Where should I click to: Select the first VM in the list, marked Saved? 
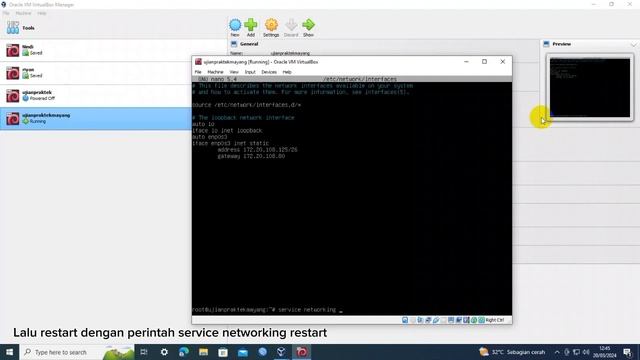(x=113, y=50)
